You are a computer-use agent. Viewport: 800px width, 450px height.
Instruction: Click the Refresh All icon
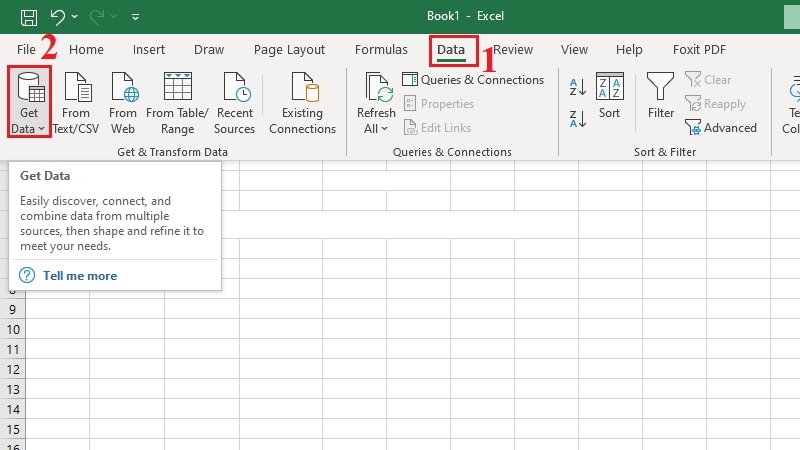point(380,87)
